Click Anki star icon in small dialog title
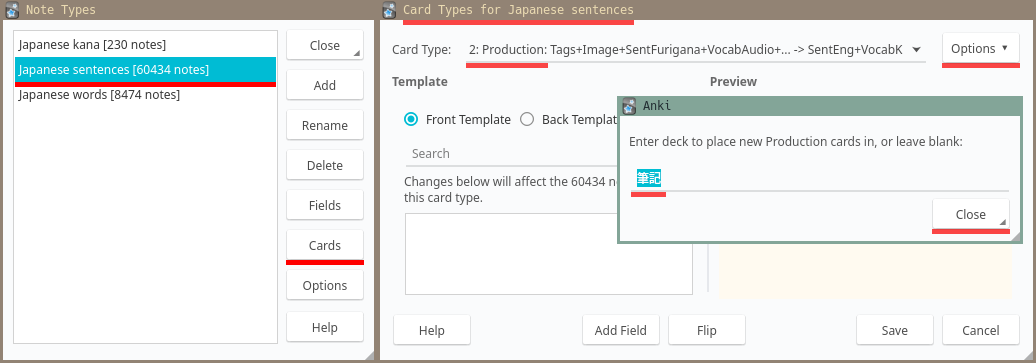1036x363 pixels. coord(630,106)
